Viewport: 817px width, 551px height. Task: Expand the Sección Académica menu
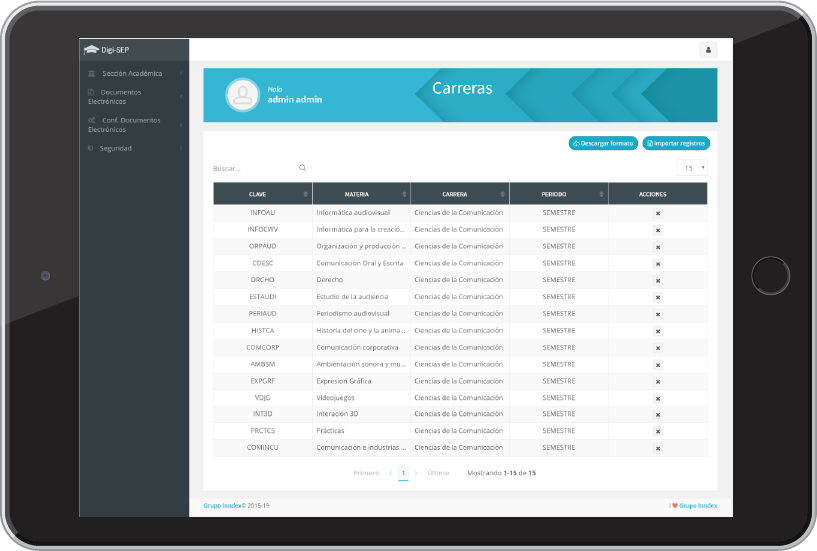[132, 73]
